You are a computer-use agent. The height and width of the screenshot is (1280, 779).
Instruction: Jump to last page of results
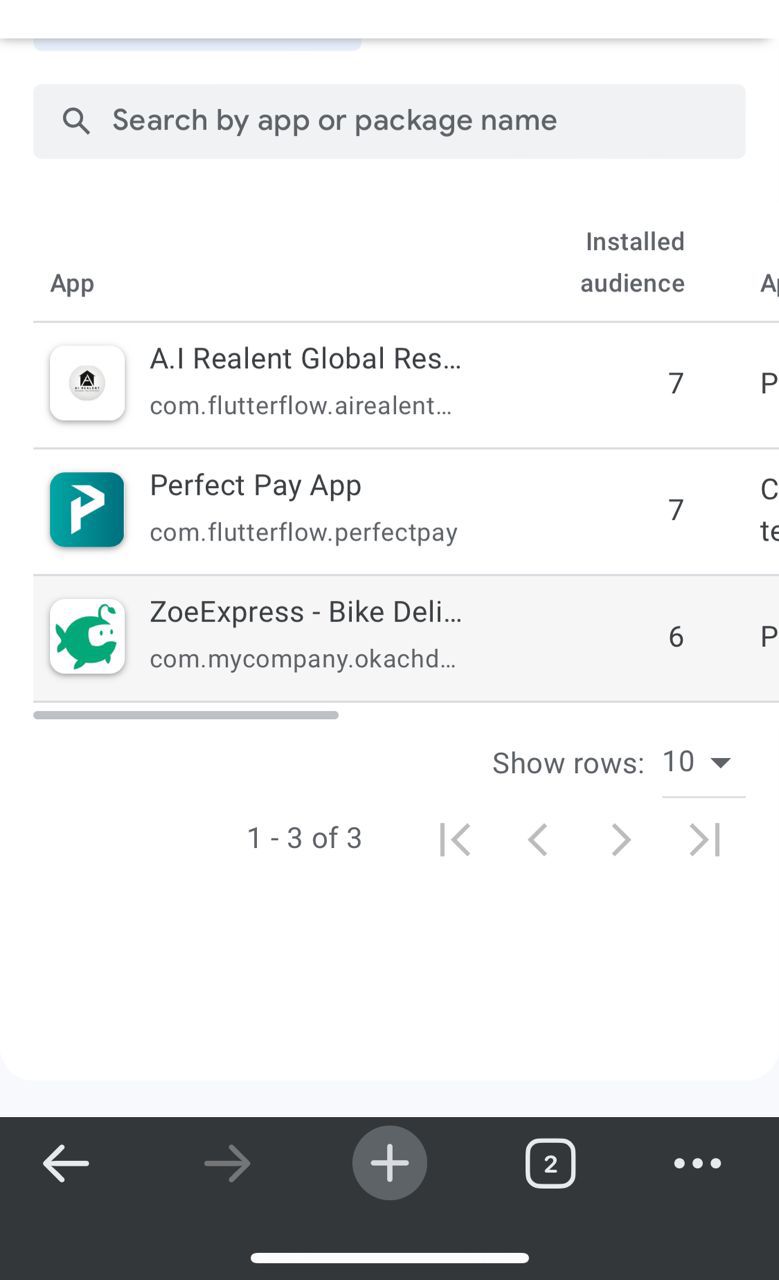tap(705, 840)
